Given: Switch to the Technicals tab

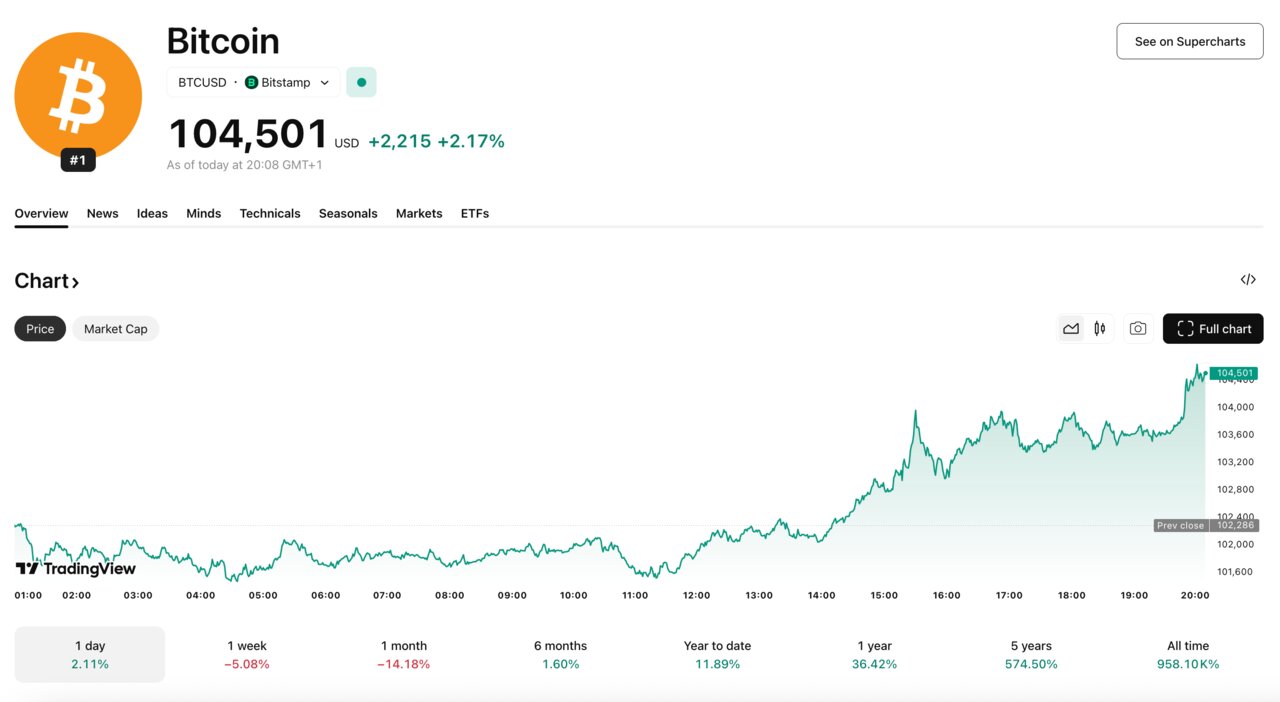Looking at the screenshot, I should (x=270, y=213).
